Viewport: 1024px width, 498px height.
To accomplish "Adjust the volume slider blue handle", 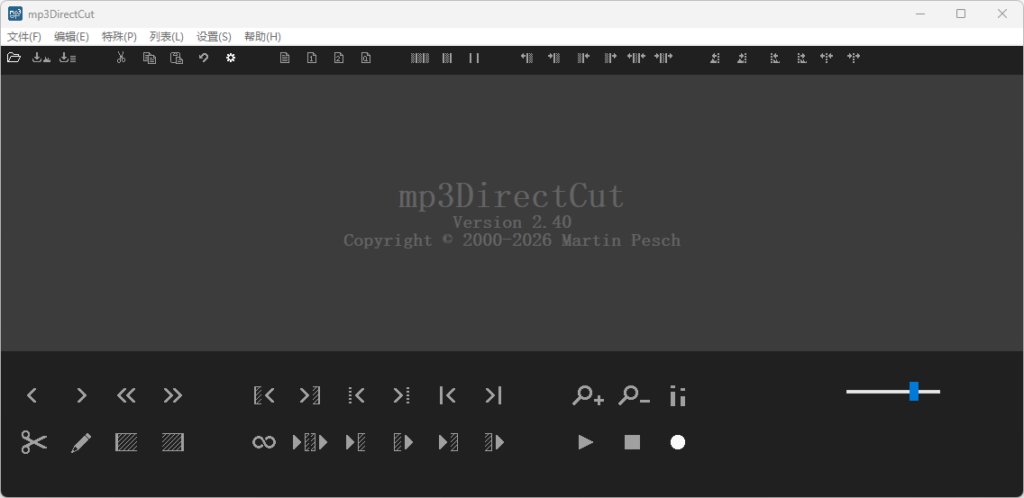I will (914, 392).
